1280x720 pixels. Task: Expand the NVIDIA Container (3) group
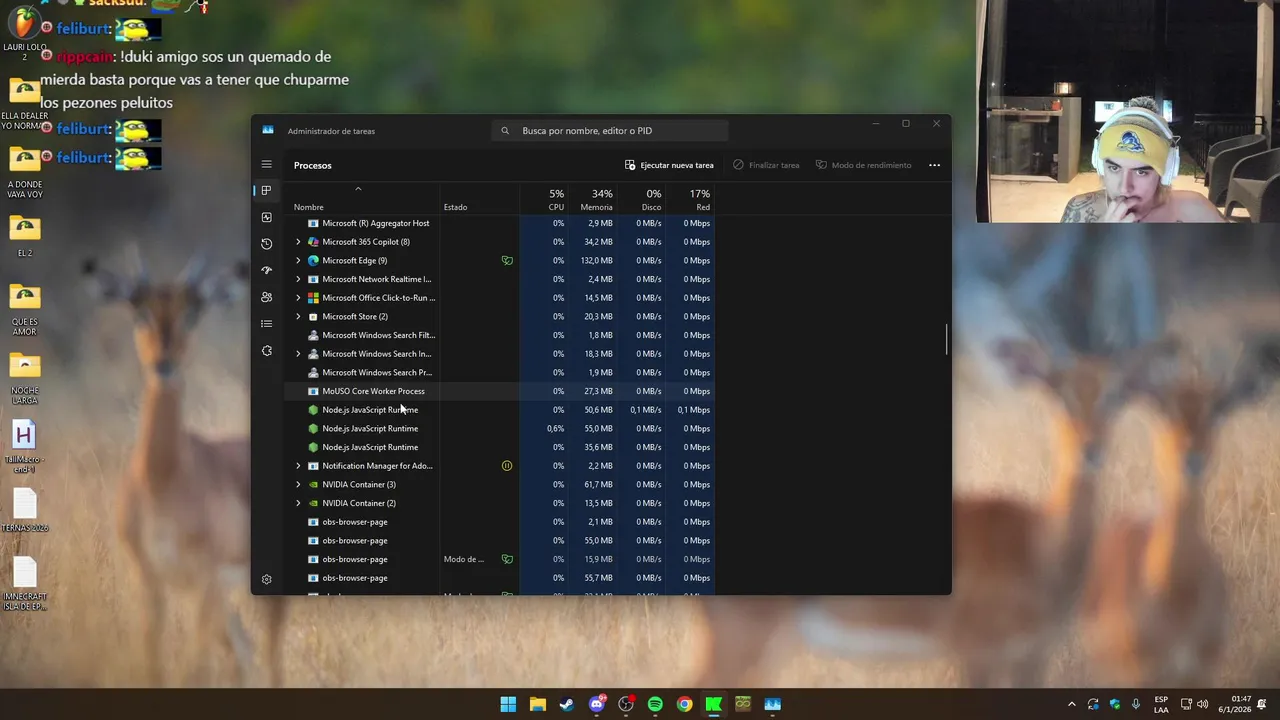tap(297, 484)
